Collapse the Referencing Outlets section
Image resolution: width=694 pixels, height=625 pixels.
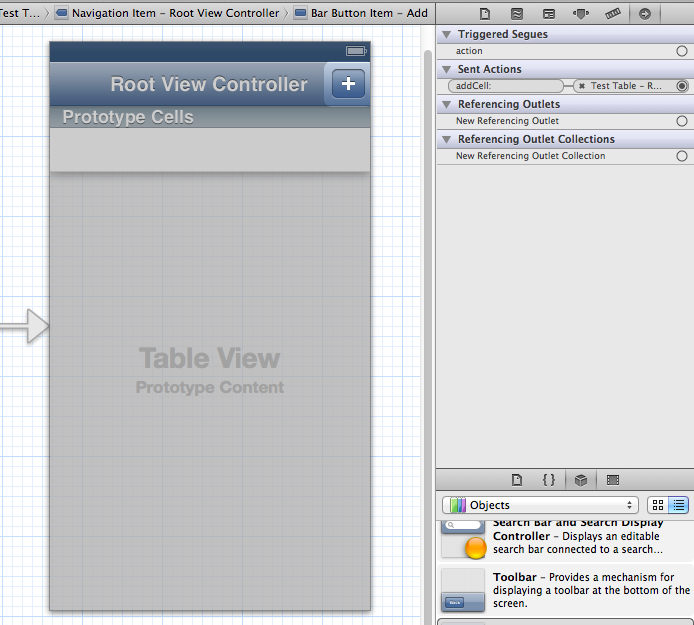coord(447,104)
